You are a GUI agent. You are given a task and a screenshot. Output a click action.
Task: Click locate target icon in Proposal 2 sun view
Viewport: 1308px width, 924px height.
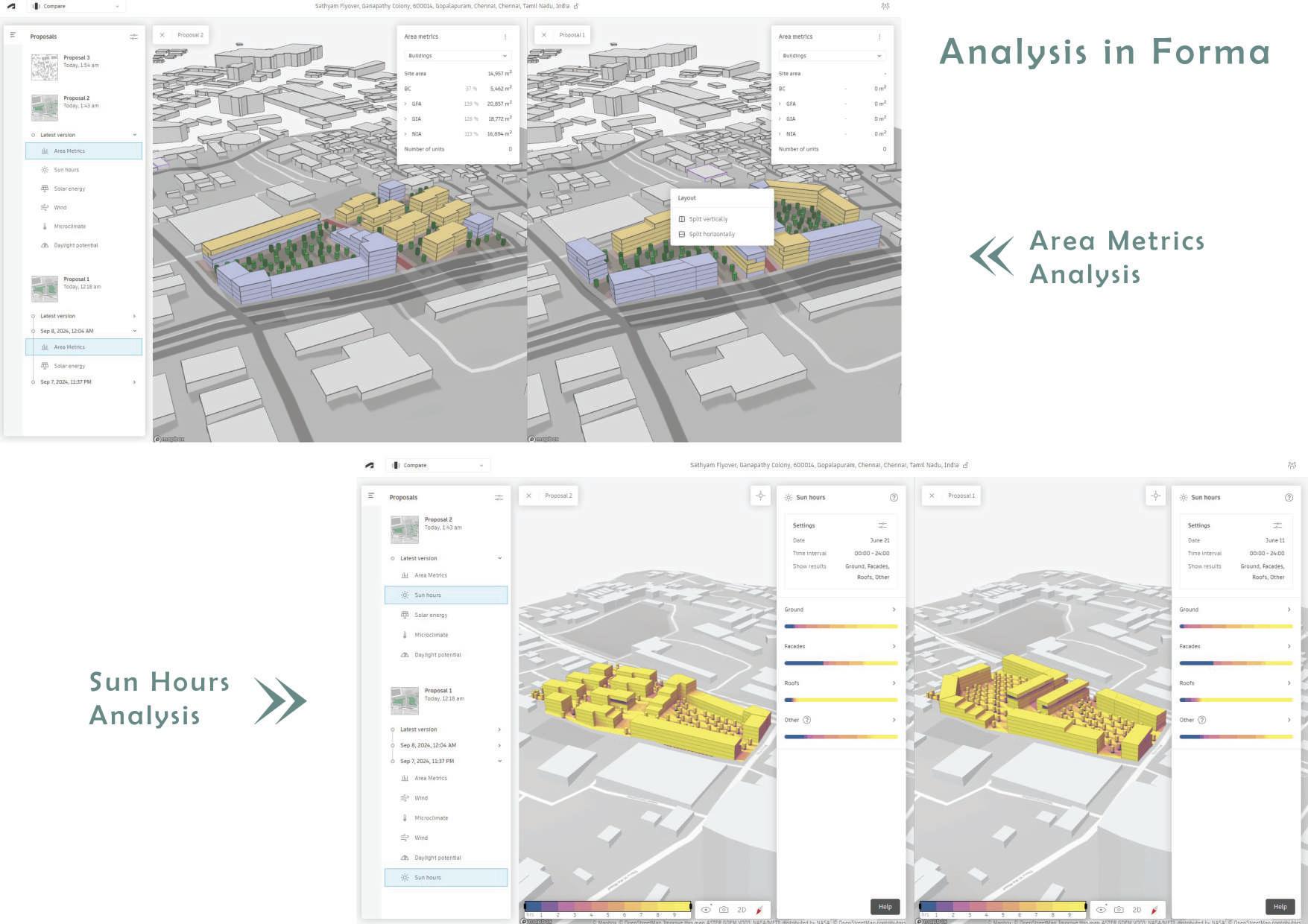760,496
